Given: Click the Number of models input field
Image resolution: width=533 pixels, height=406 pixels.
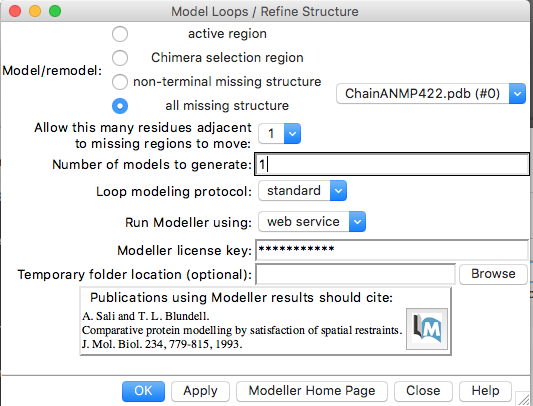Looking at the screenshot, I should point(392,165).
